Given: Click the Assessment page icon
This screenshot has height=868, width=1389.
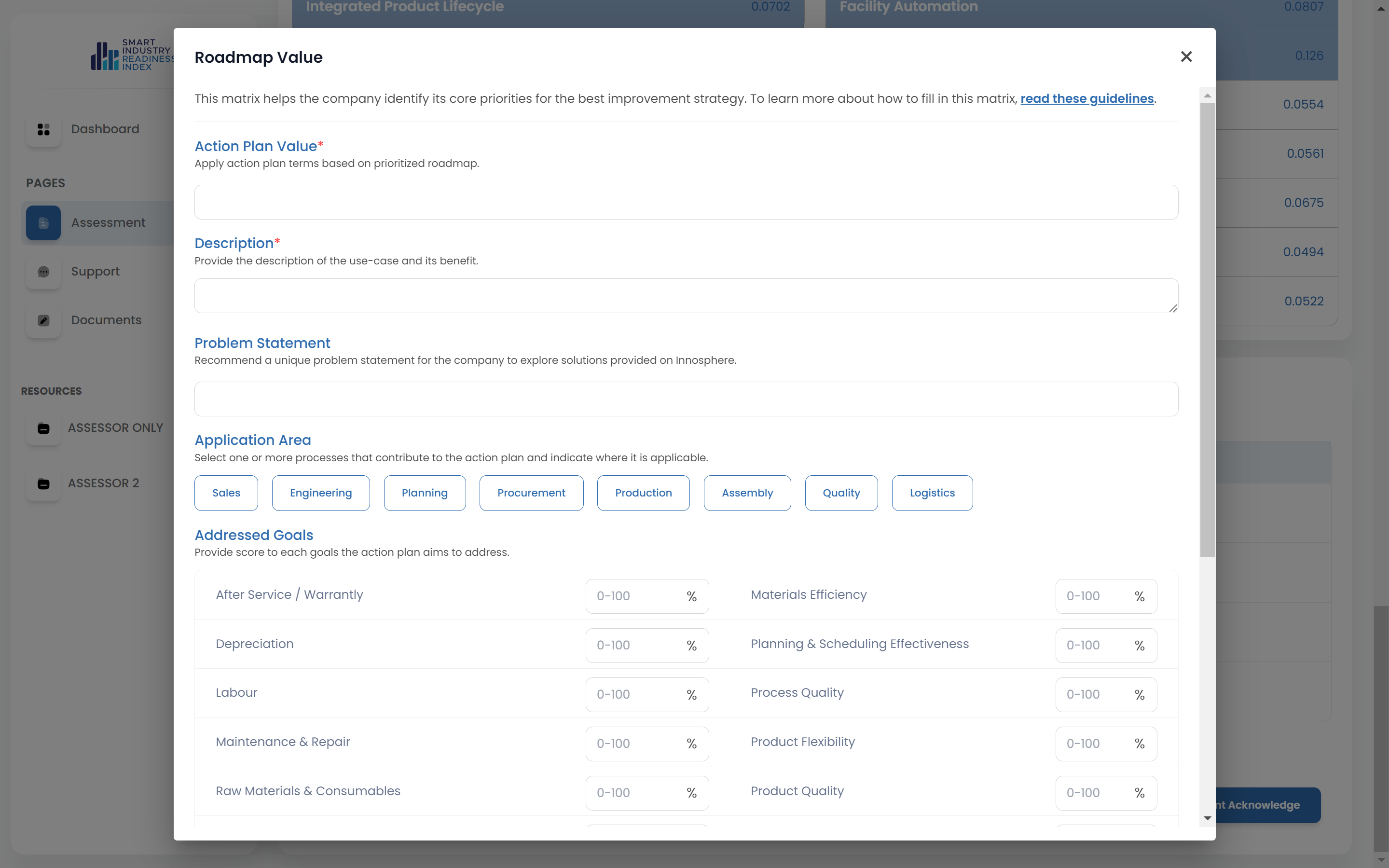Looking at the screenshot, I should [43, 223].
